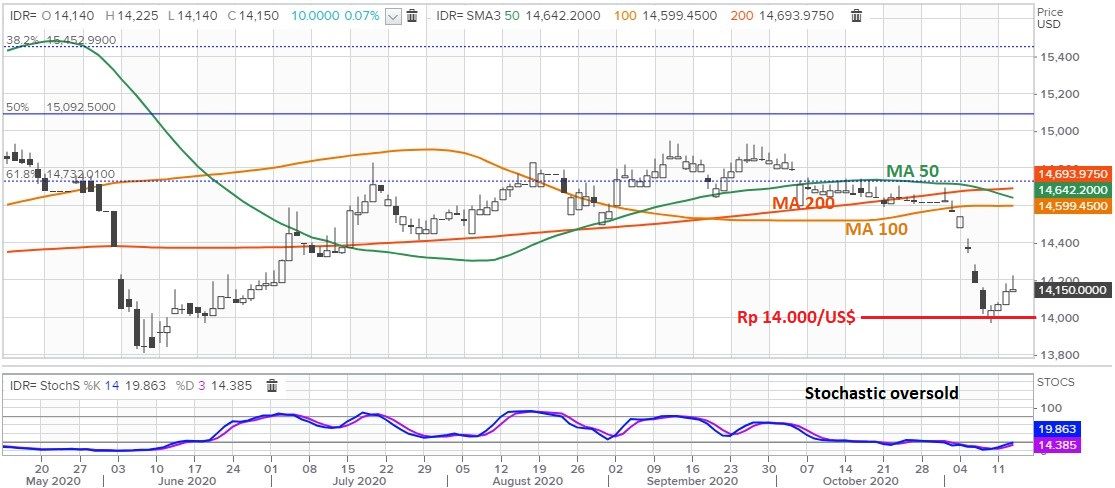Click the 14,150.0000 current price tag on axis
The width and height of the screenshot is (1115, 488).
click(x=1074, y=290)
